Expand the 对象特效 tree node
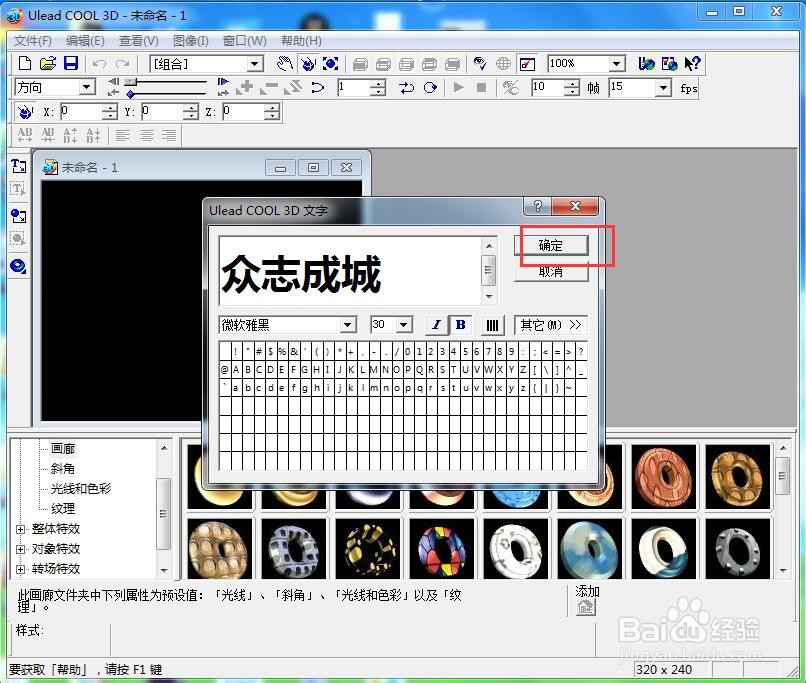This screenshot has height=683, width=806. pyautogui.click(x=20, y=549)
